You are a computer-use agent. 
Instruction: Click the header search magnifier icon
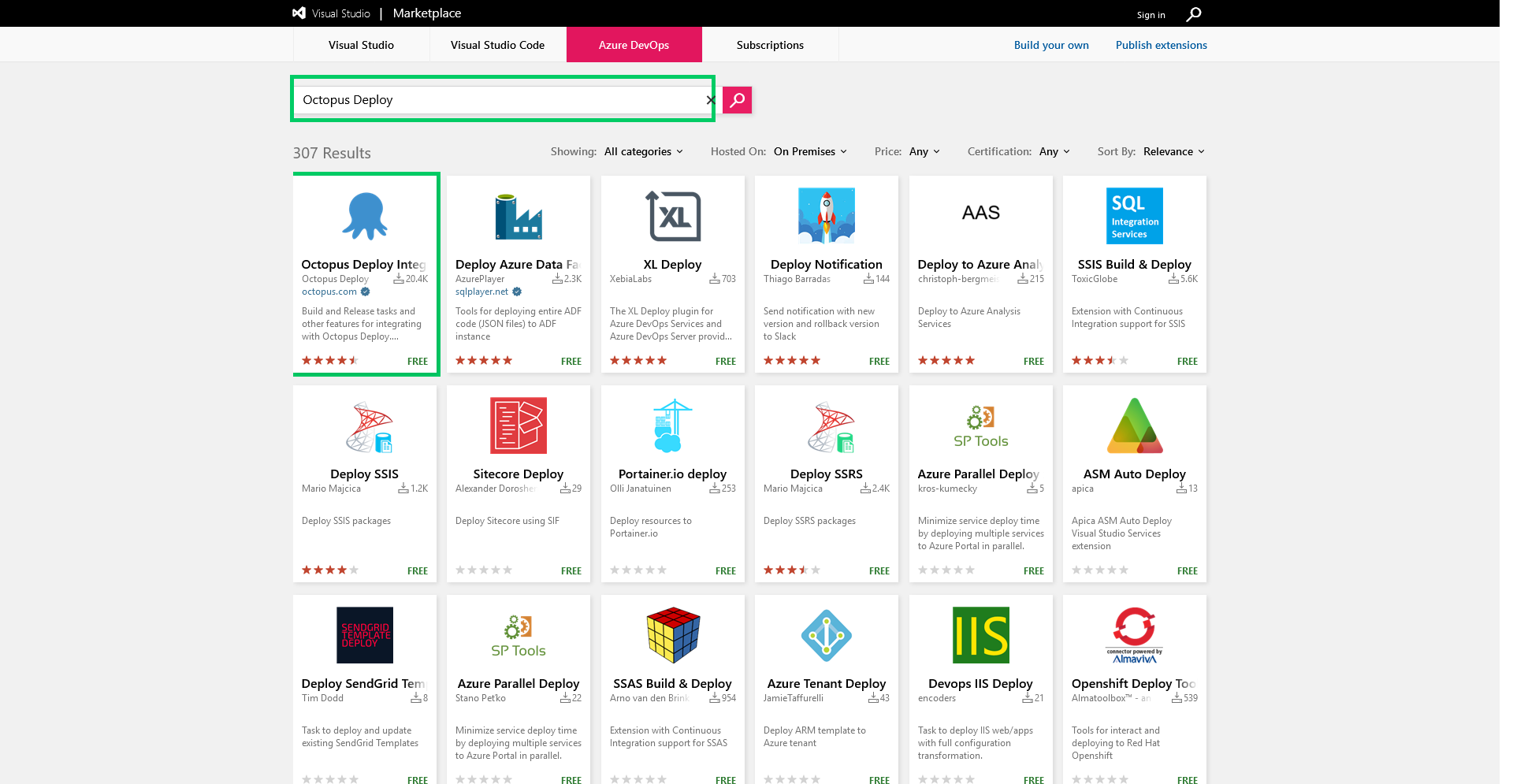point(1194,14)
